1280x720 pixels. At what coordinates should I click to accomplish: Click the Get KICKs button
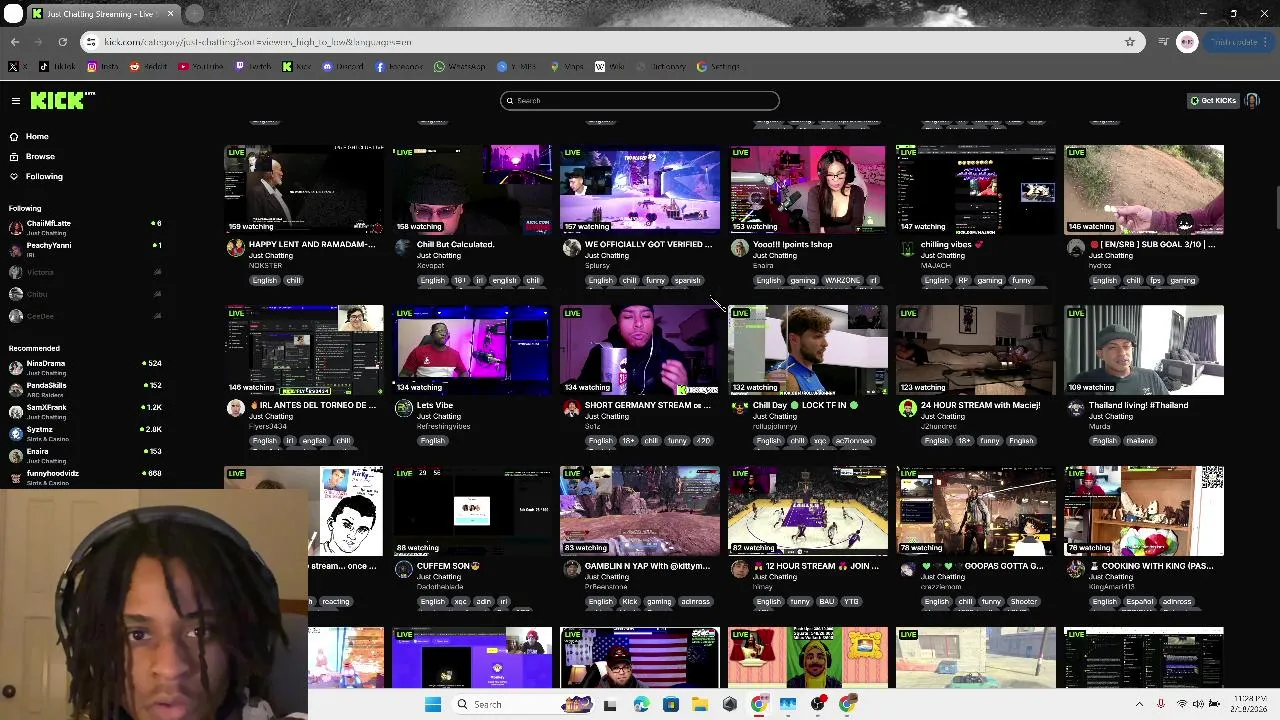pos(1212,100)
